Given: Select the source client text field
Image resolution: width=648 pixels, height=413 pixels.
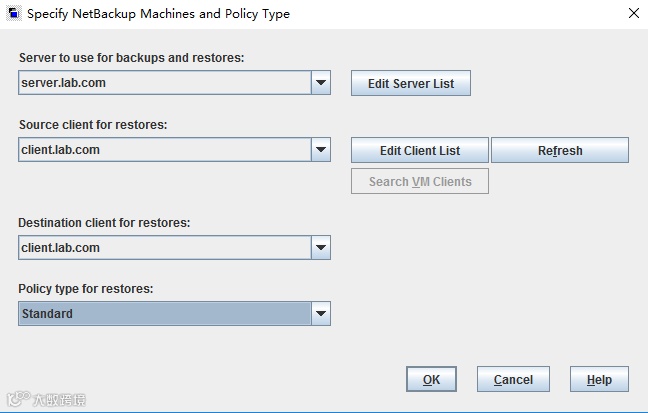Looking at the screenshot, I should point(164,150).
